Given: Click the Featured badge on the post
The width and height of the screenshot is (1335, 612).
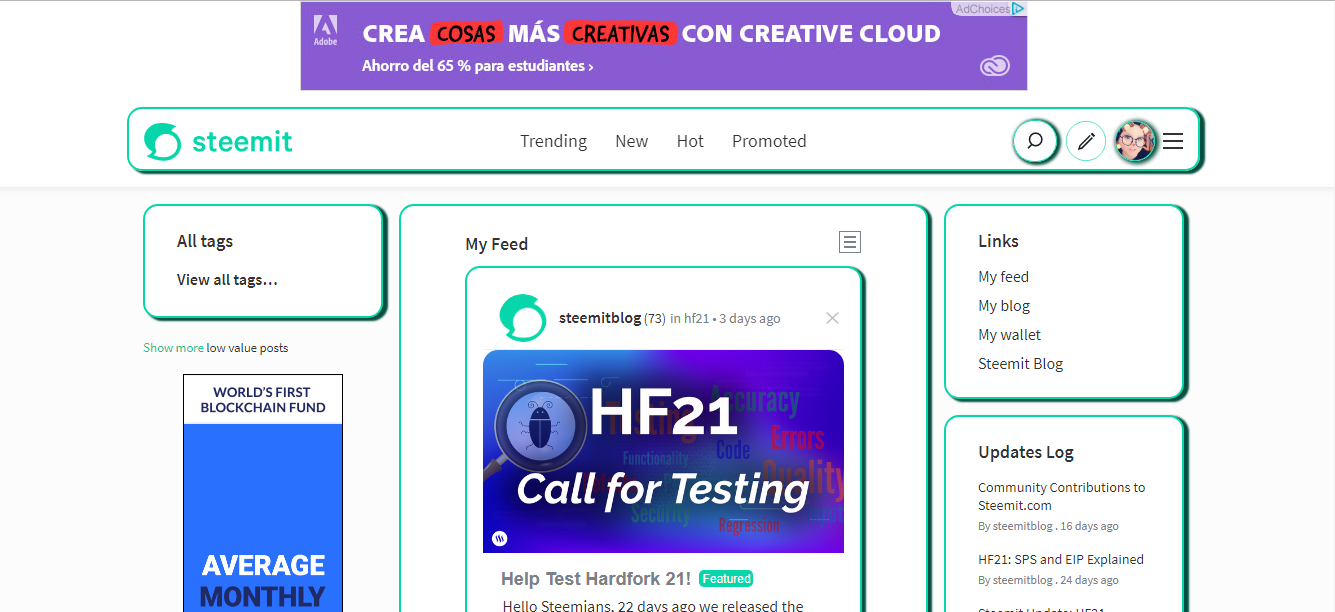Looking at the screenshot, I should pyautogui.click(x=726, y=579).
